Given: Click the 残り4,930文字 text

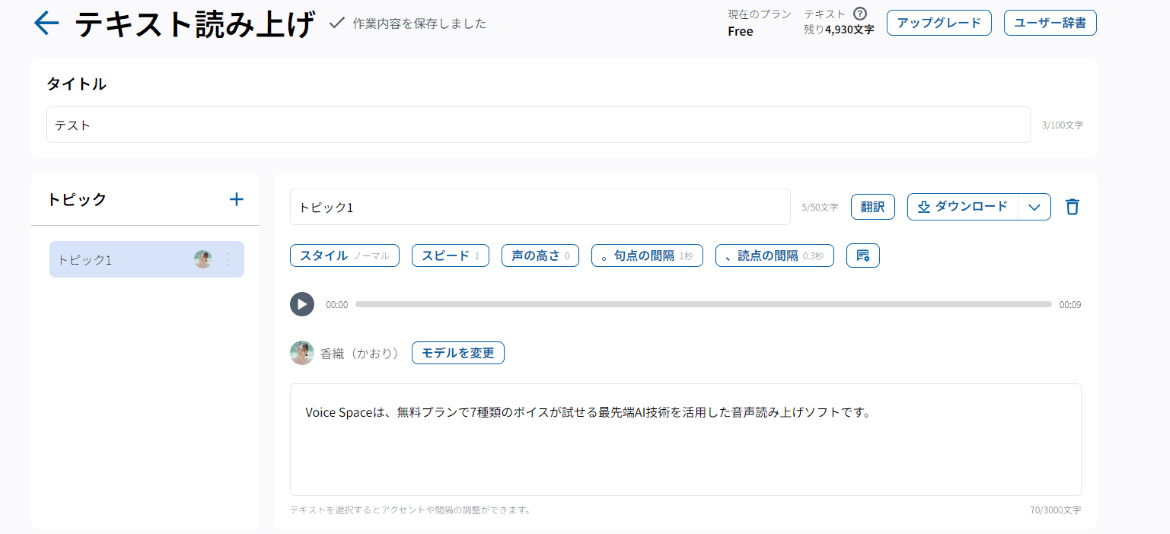Looking at the screenshot, I should tap(838, 31).
